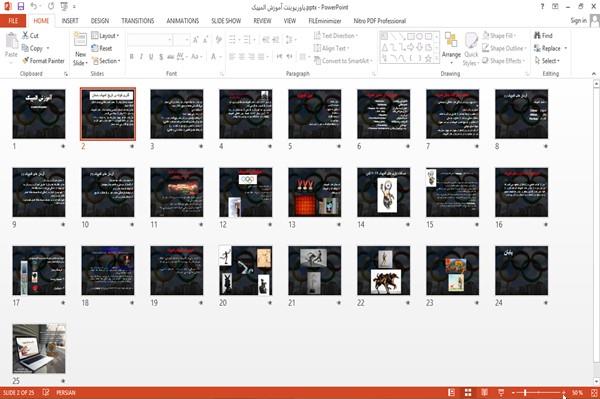600x399 pixels.
Task: Toggle Underline formatting
Action: click(x=151, y=57)
